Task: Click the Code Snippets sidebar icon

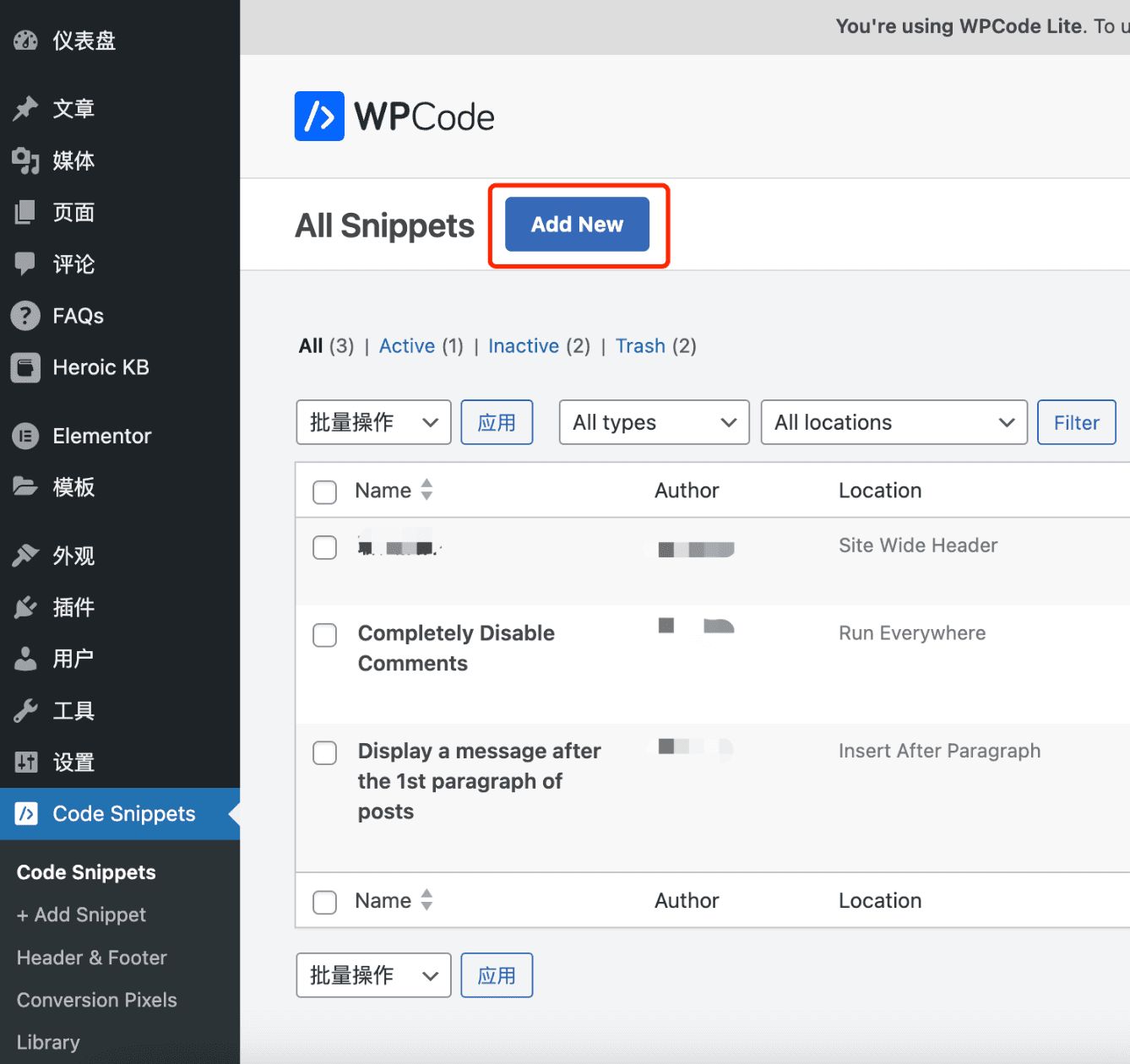Action: [x=26, y=813]
